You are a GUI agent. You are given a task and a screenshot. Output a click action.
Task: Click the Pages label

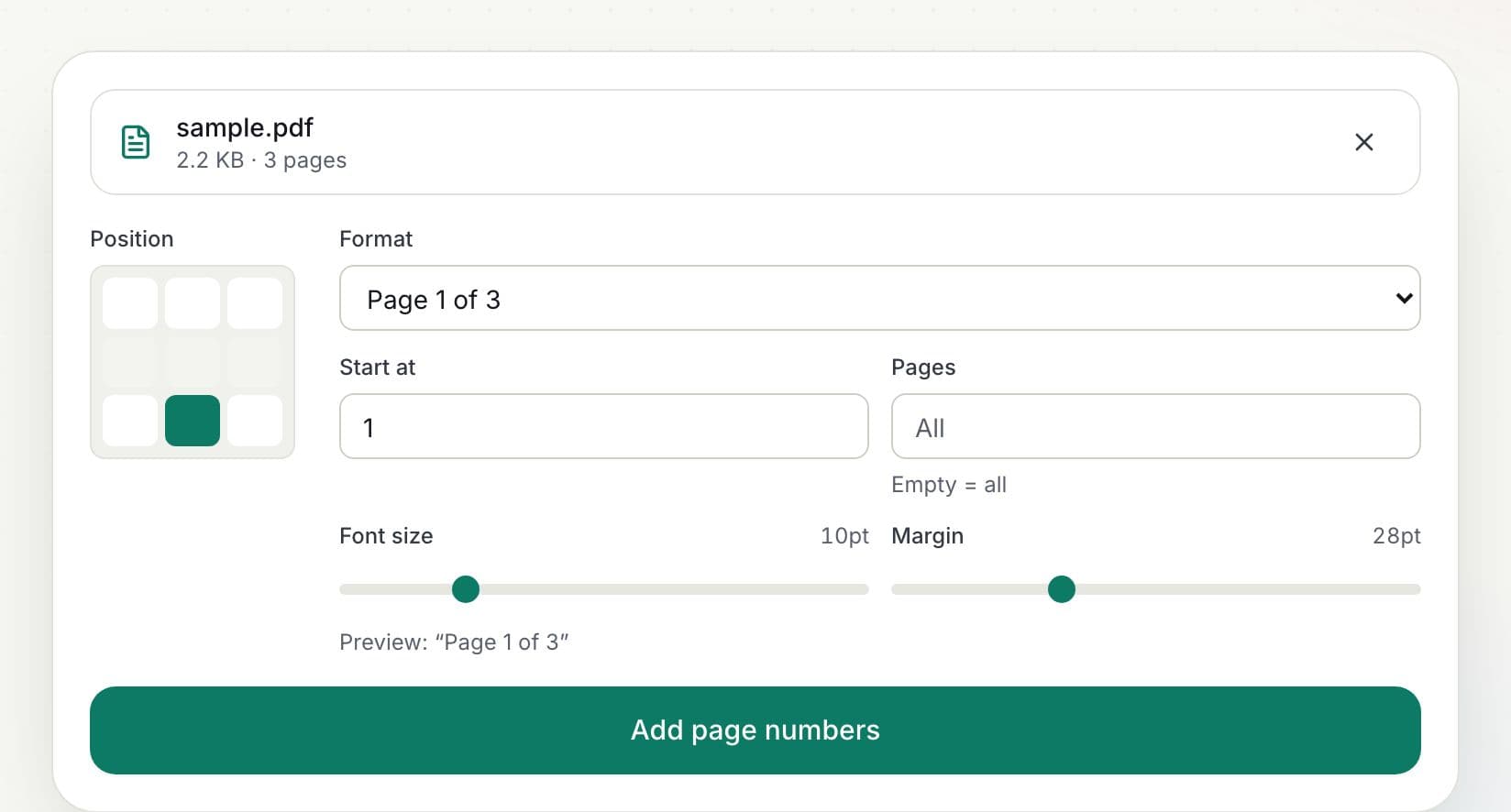tap(923, 368)
